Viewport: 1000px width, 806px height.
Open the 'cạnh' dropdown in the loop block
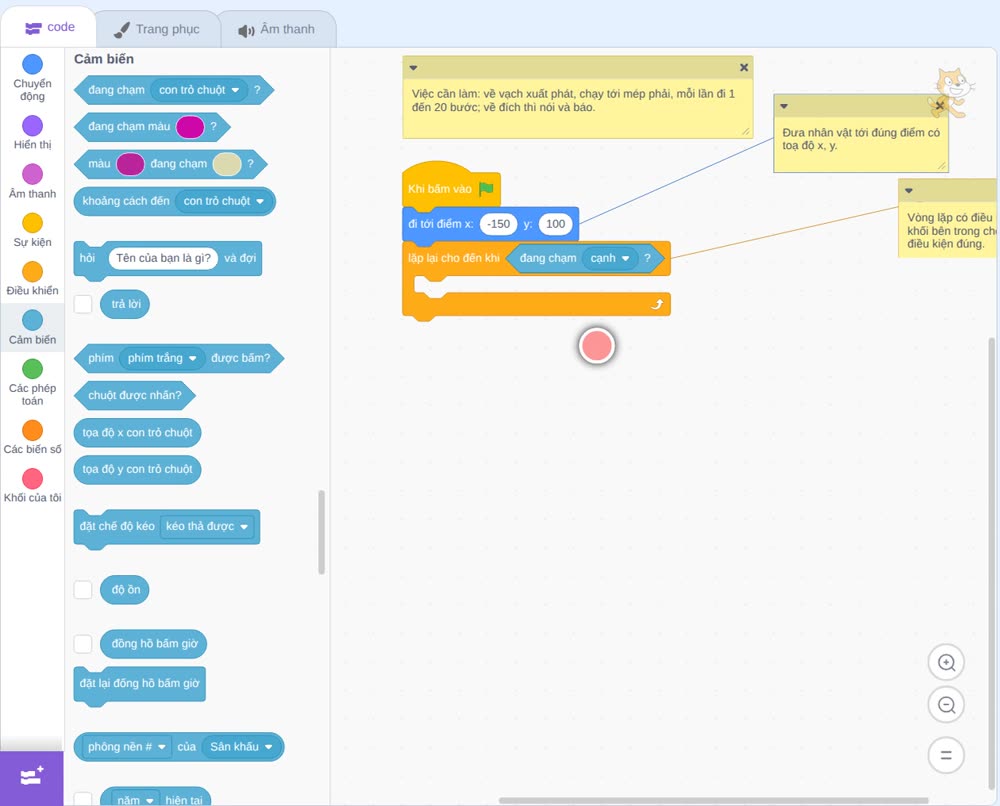[610, 258]
